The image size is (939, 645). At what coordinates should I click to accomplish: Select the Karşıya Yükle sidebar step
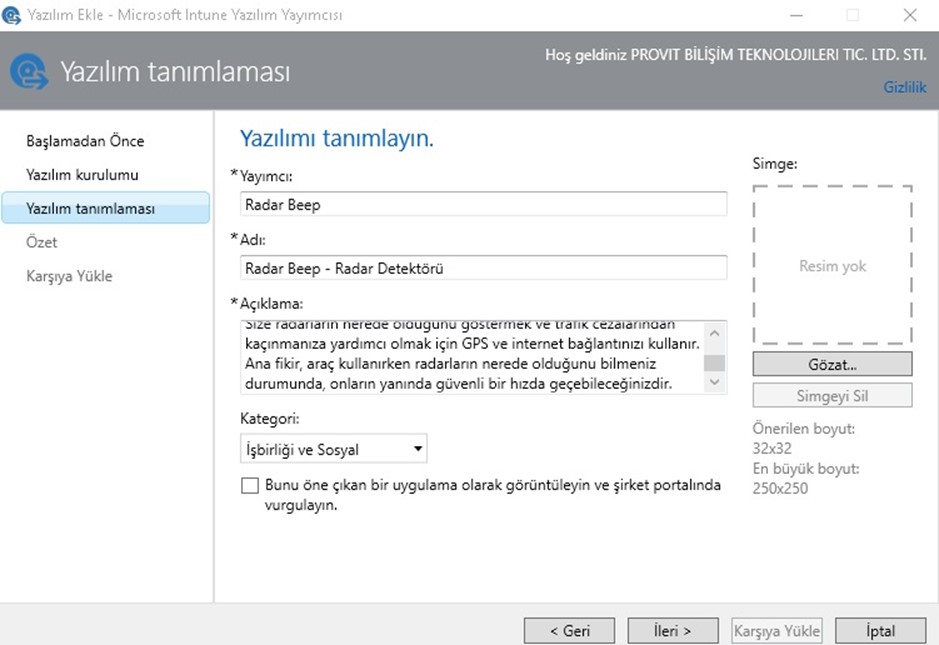[69, 276]
